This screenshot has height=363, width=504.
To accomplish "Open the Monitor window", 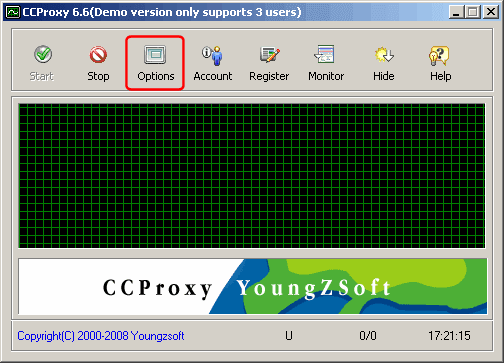I will [326, 63].
